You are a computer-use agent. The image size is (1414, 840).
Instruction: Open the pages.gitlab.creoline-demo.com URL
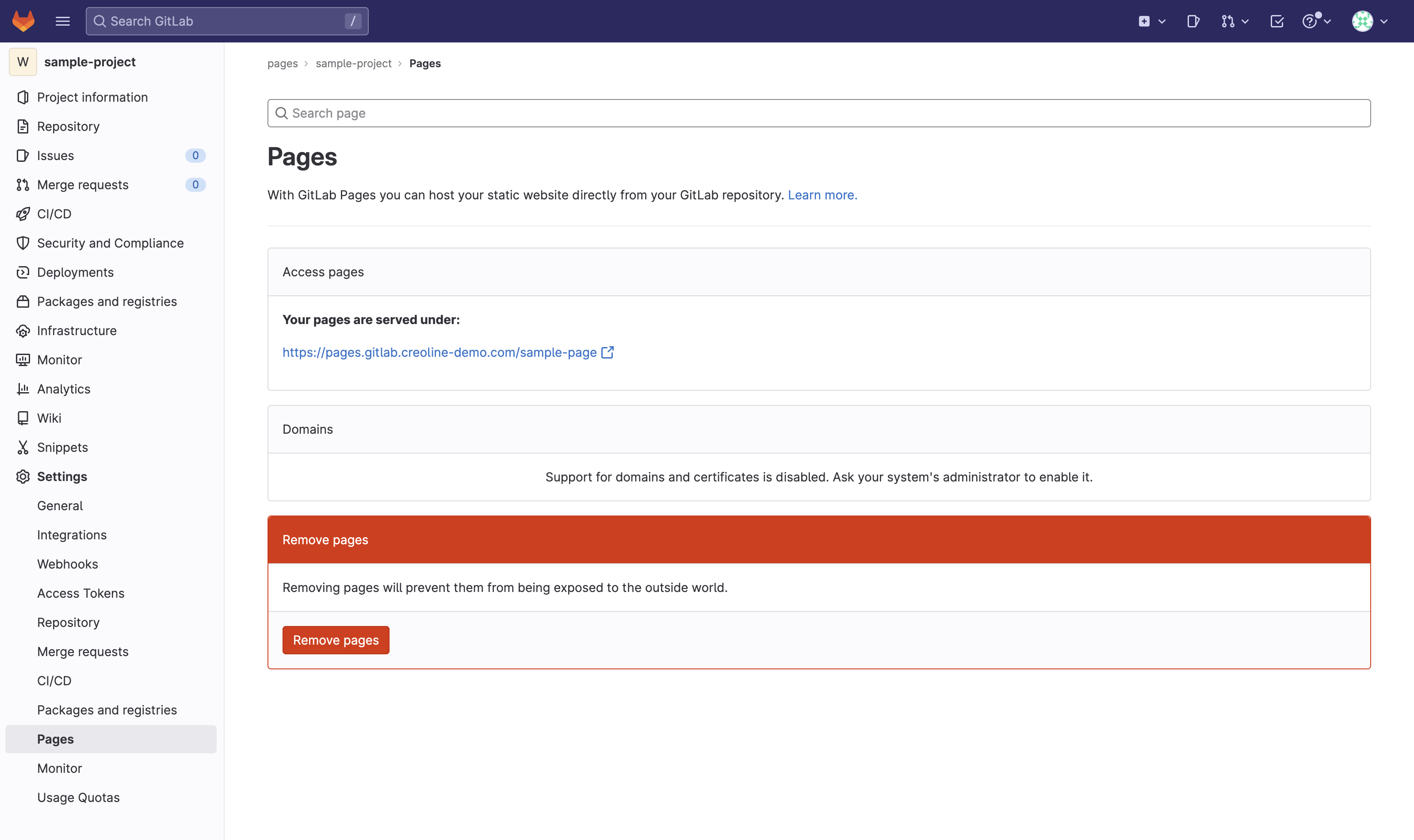[439, 352]
